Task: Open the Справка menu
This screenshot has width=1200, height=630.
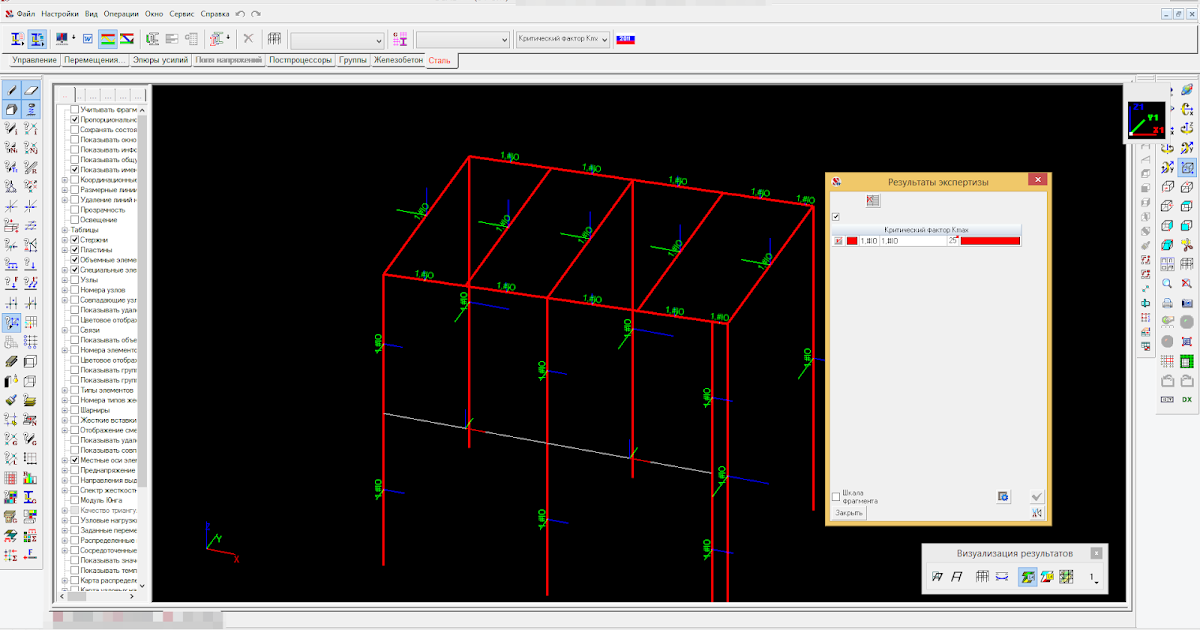Action: tap(215, 15)
